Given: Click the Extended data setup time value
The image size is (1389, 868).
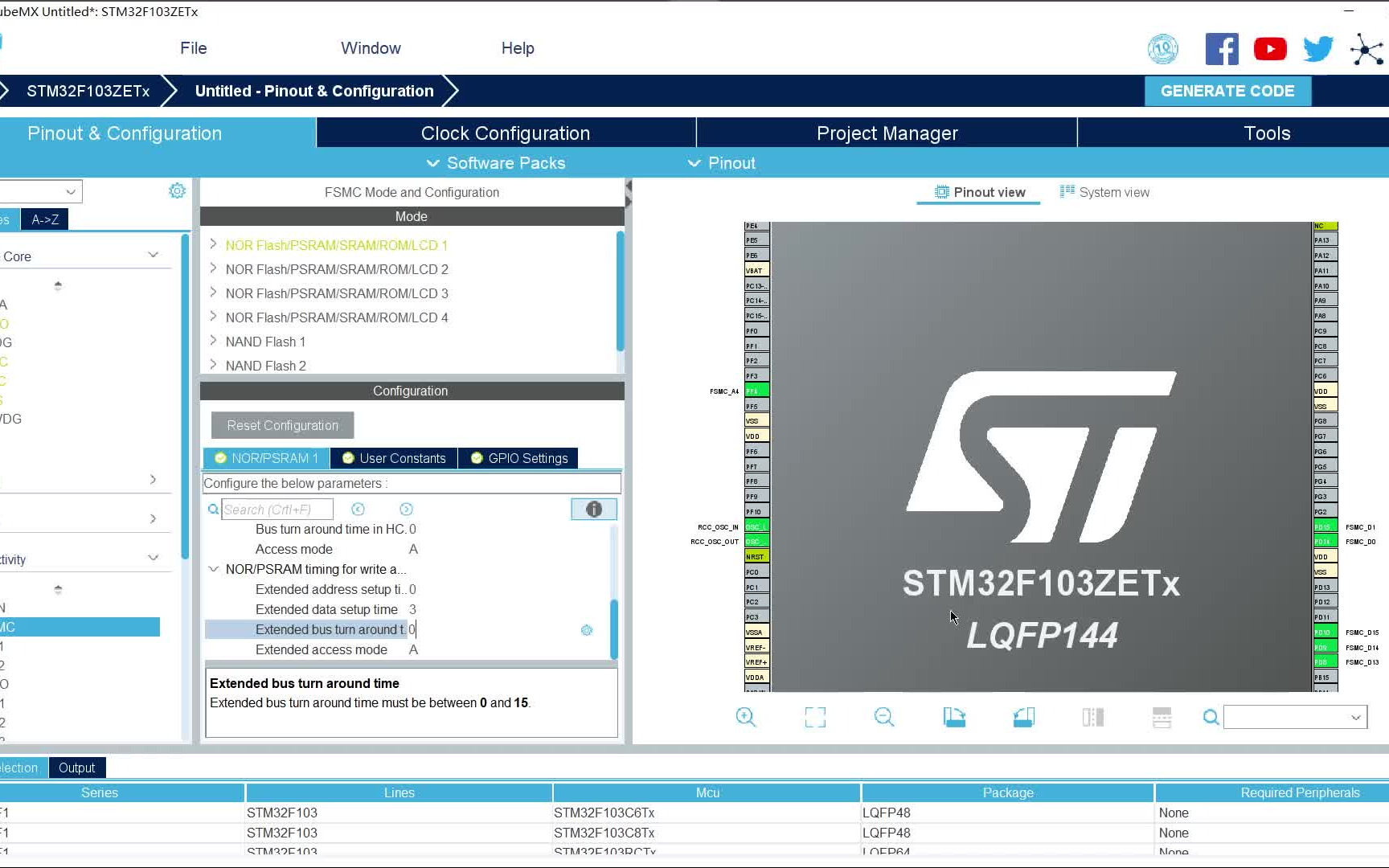Looking at the screenshot, I should pyautogui.click(x=412, y=609).
